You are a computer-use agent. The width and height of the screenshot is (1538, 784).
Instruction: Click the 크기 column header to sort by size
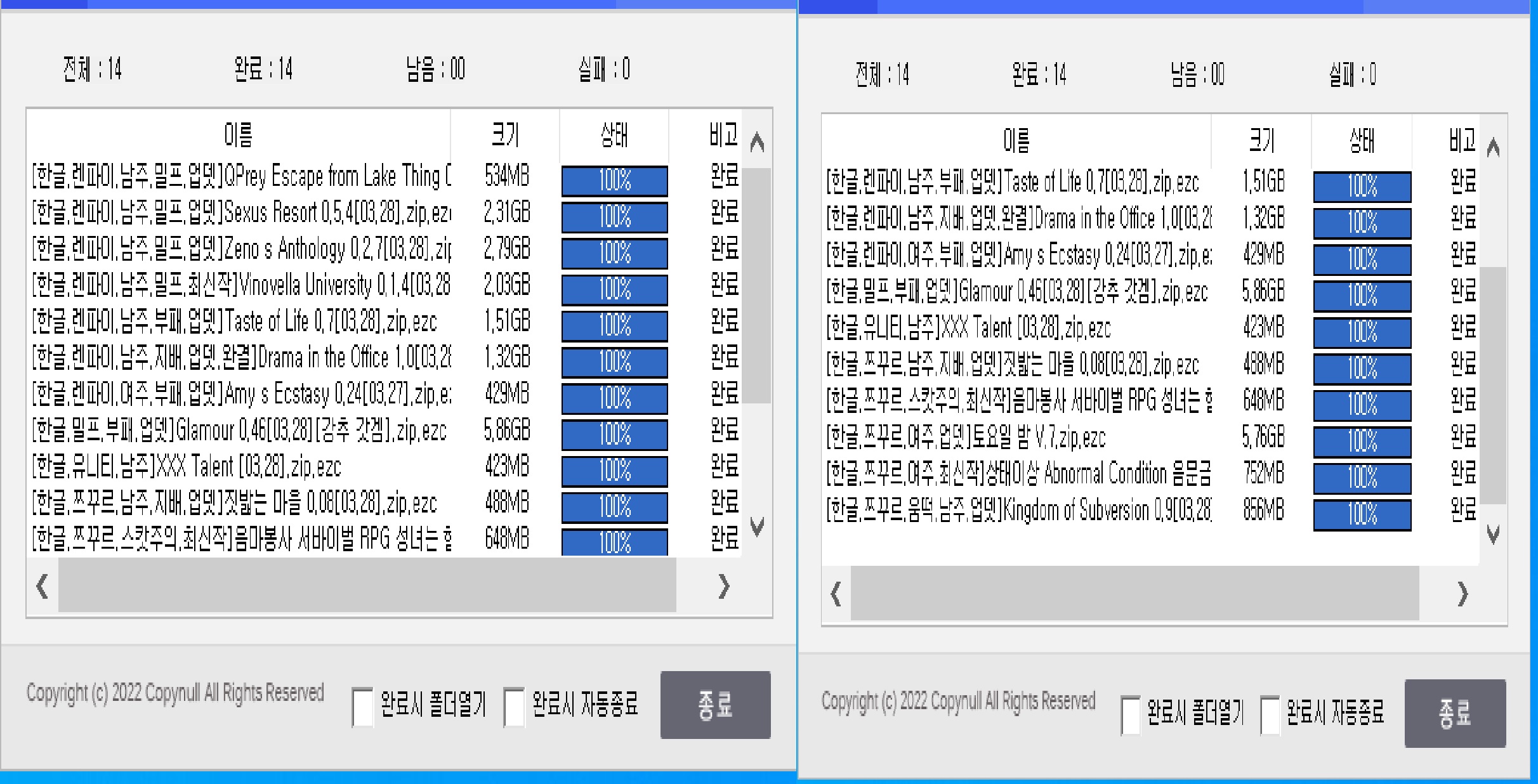[504, 133]
